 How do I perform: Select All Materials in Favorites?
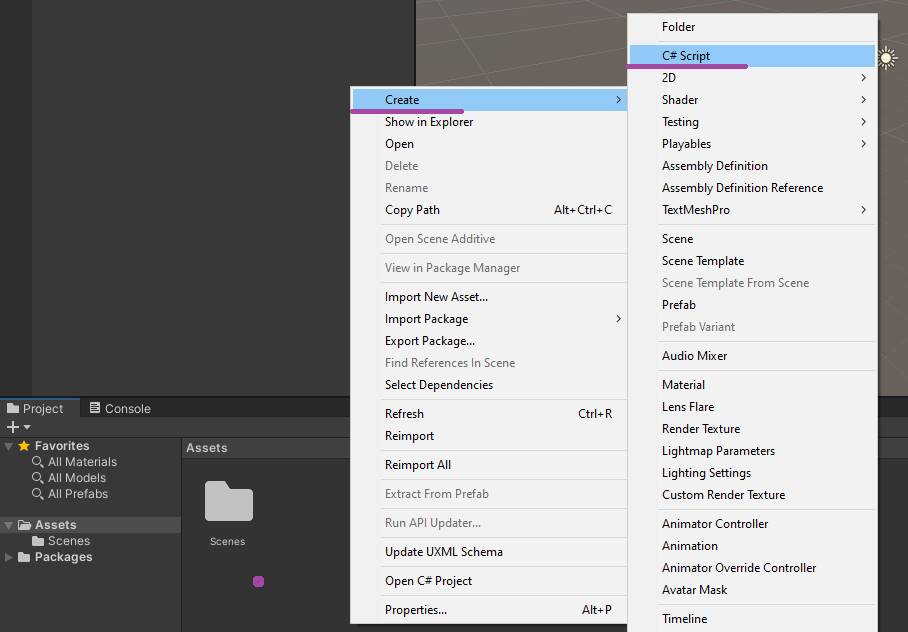83,462
